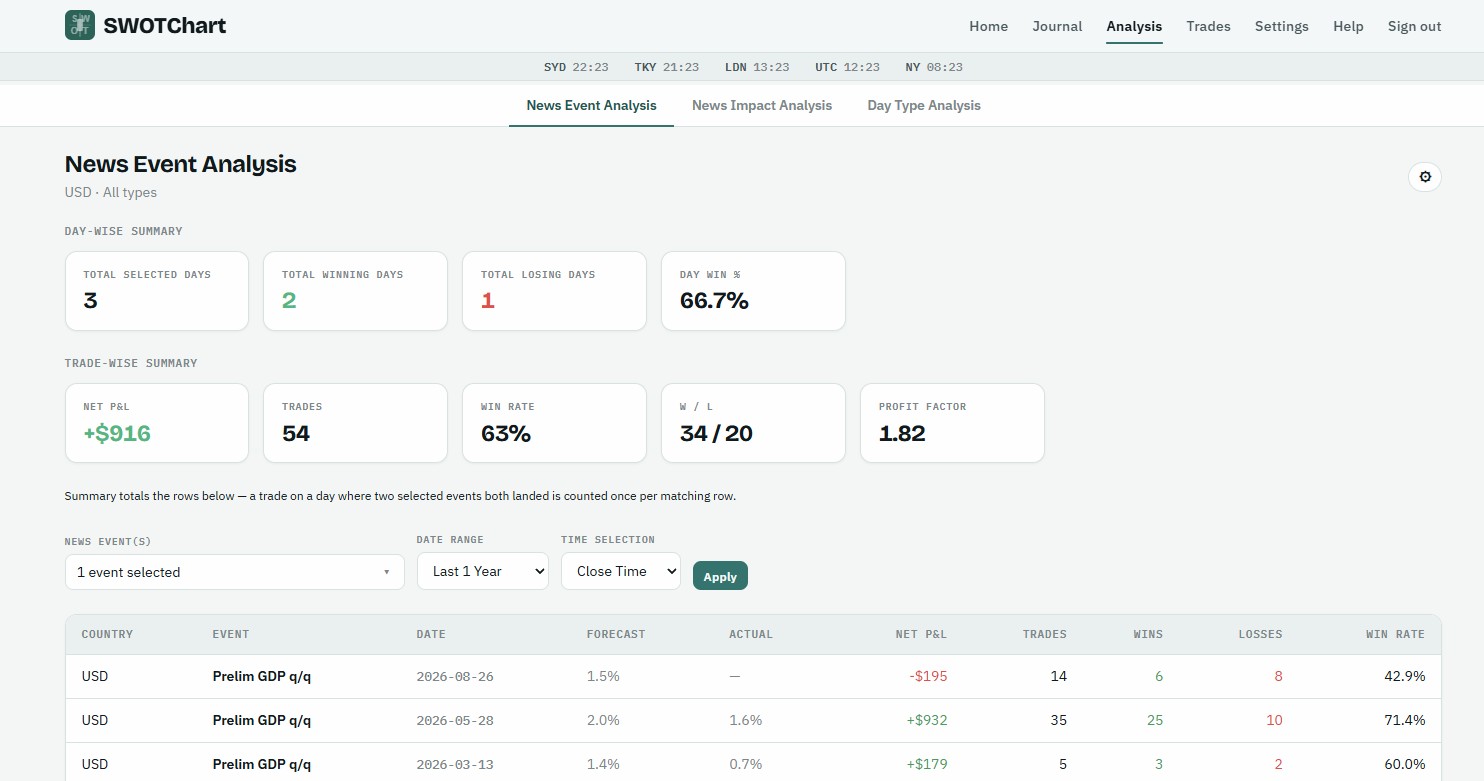Click the NY 08:23 clock
Image resolution: width=1484 pixels, height=781 pixels.
934,67
